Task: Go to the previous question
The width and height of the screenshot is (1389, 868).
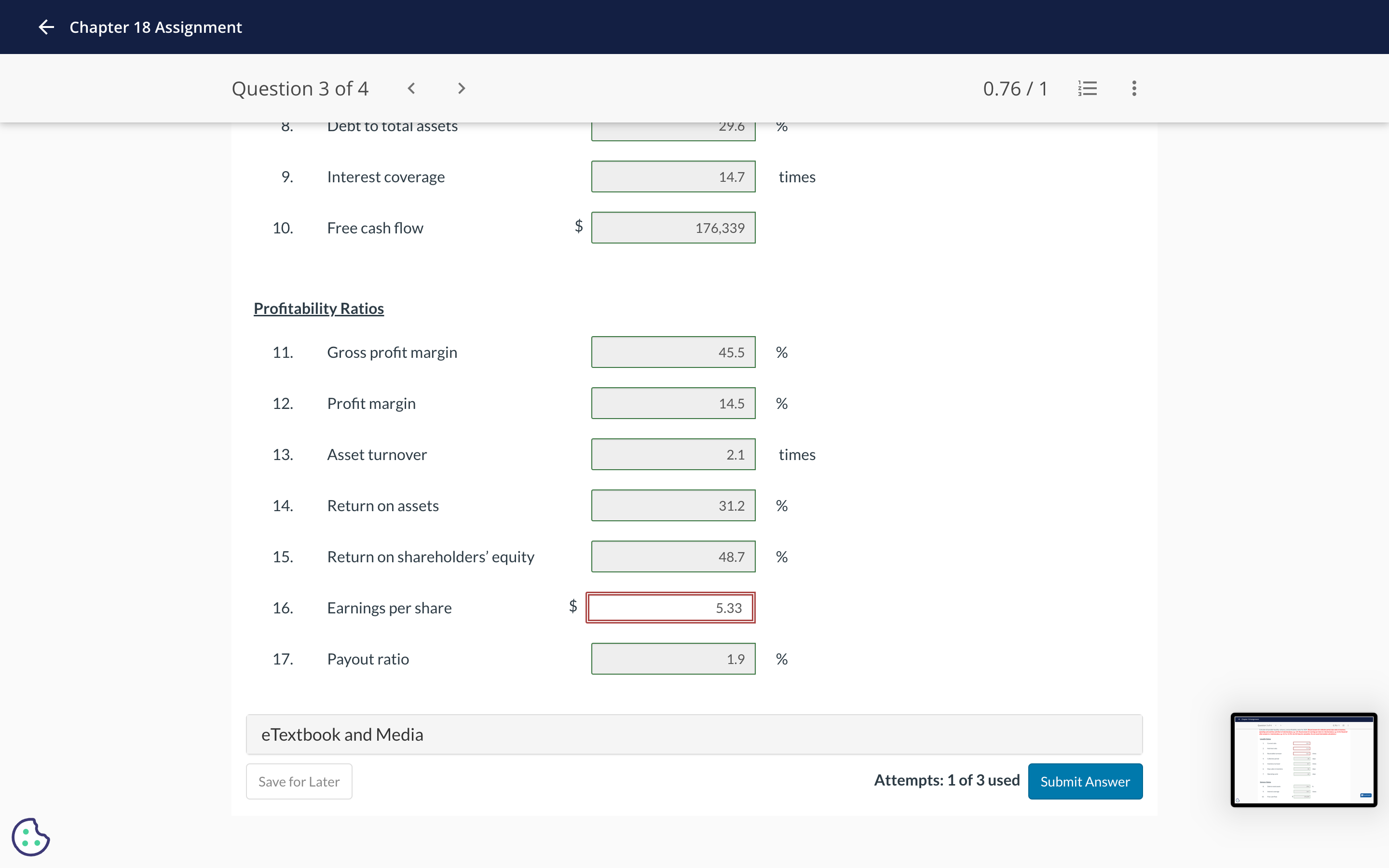Action: [x=411, y=88]
